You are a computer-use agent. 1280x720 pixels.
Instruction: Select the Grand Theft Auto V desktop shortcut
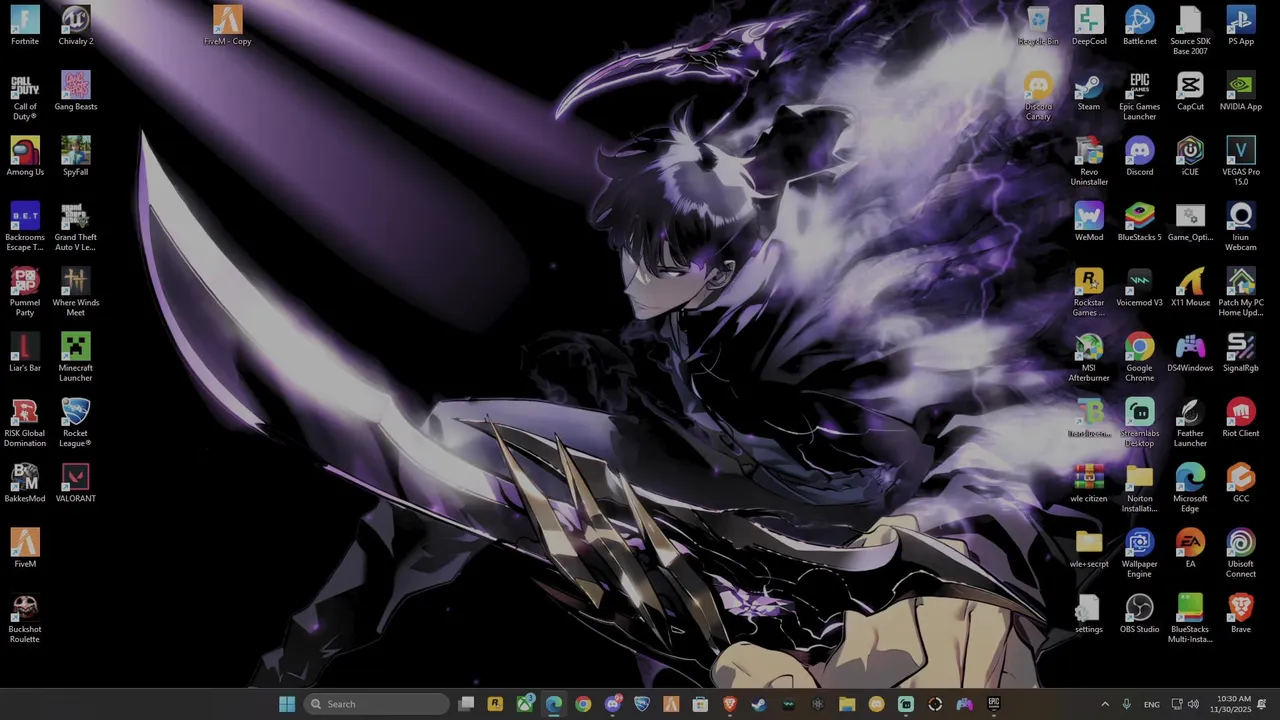coord(76,226)
